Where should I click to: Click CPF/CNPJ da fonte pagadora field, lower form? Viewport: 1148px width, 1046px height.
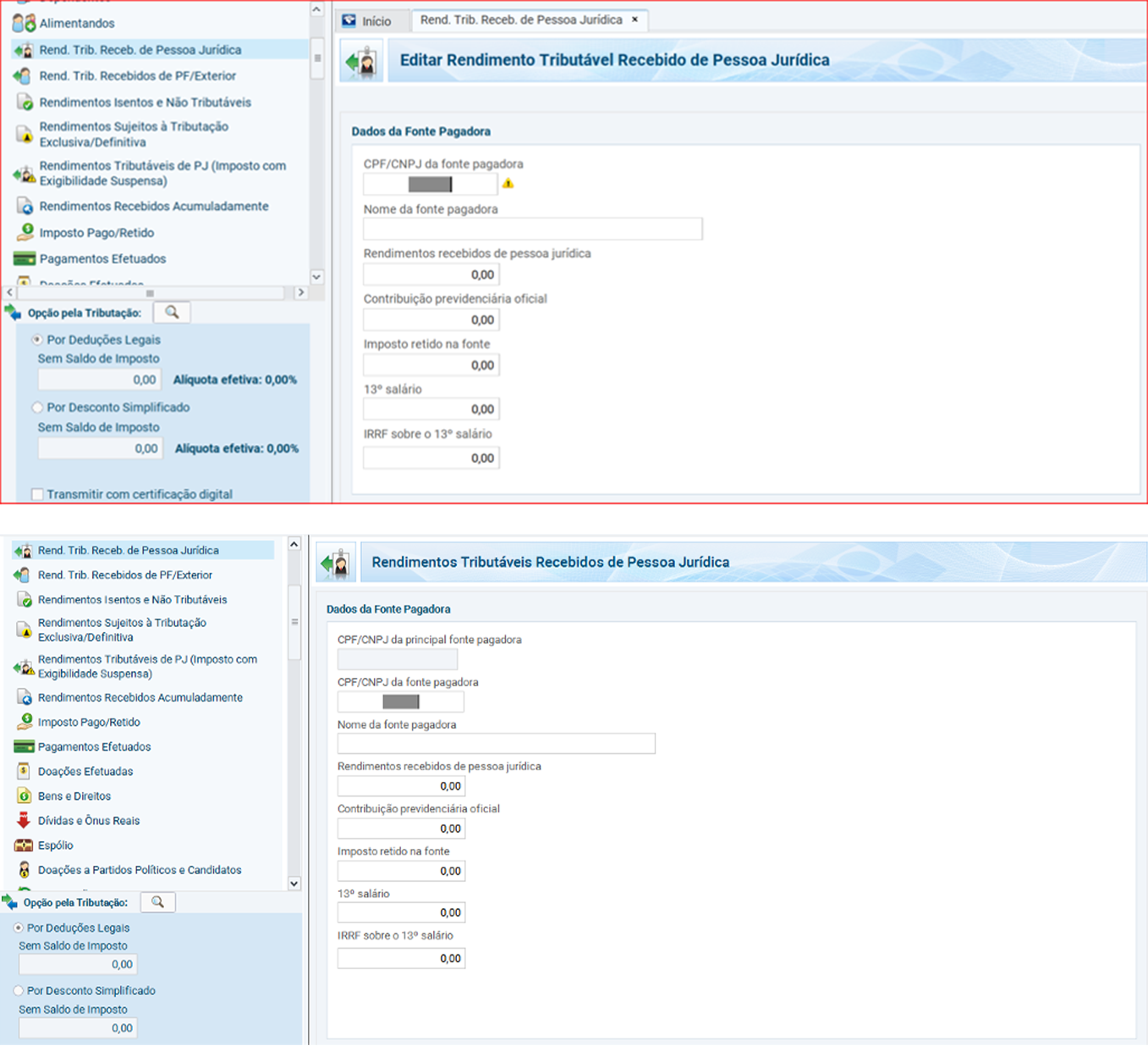(x=400, y=702)
